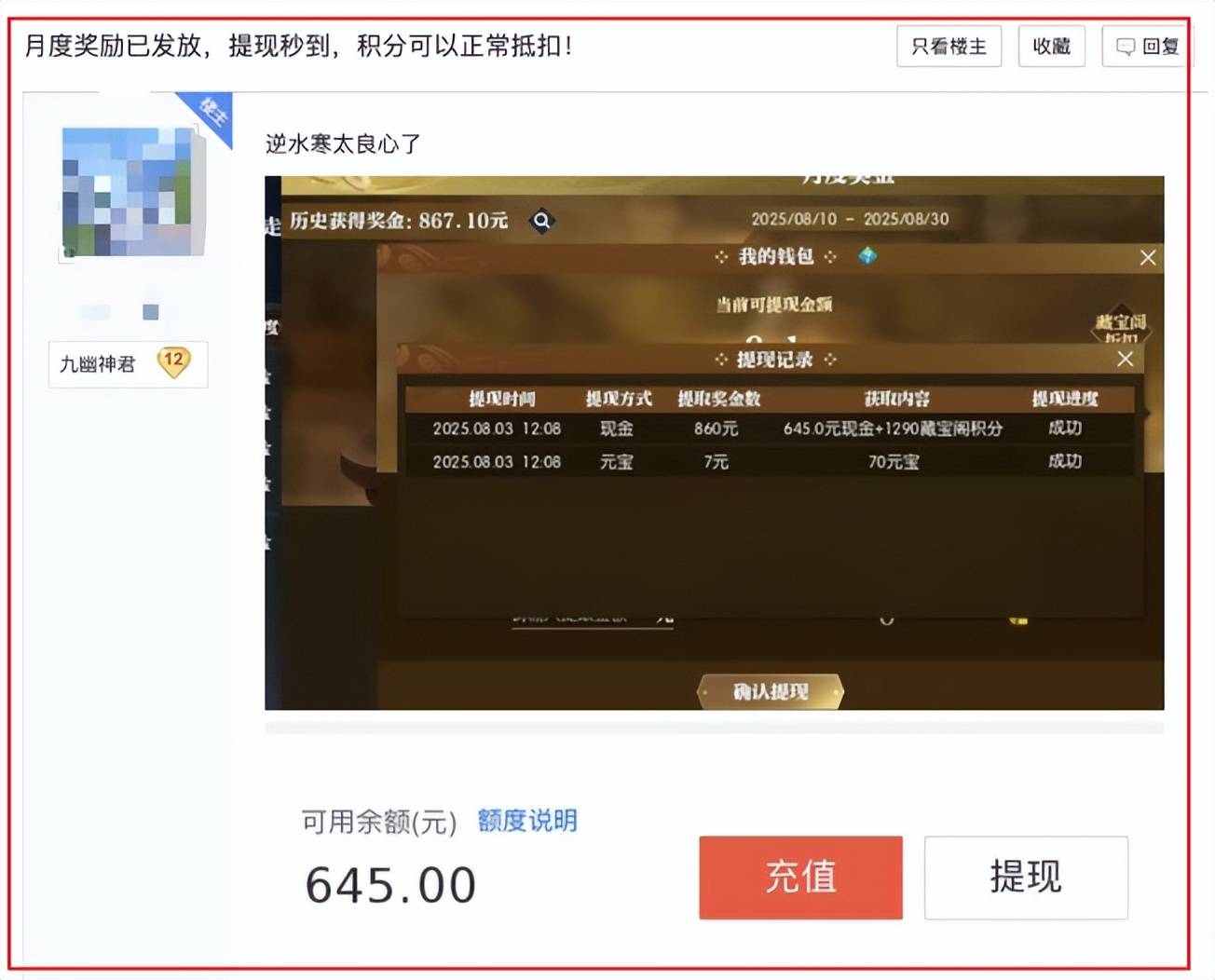
Task: Click the level 12 heart badge
Action: tap(173, 362)
